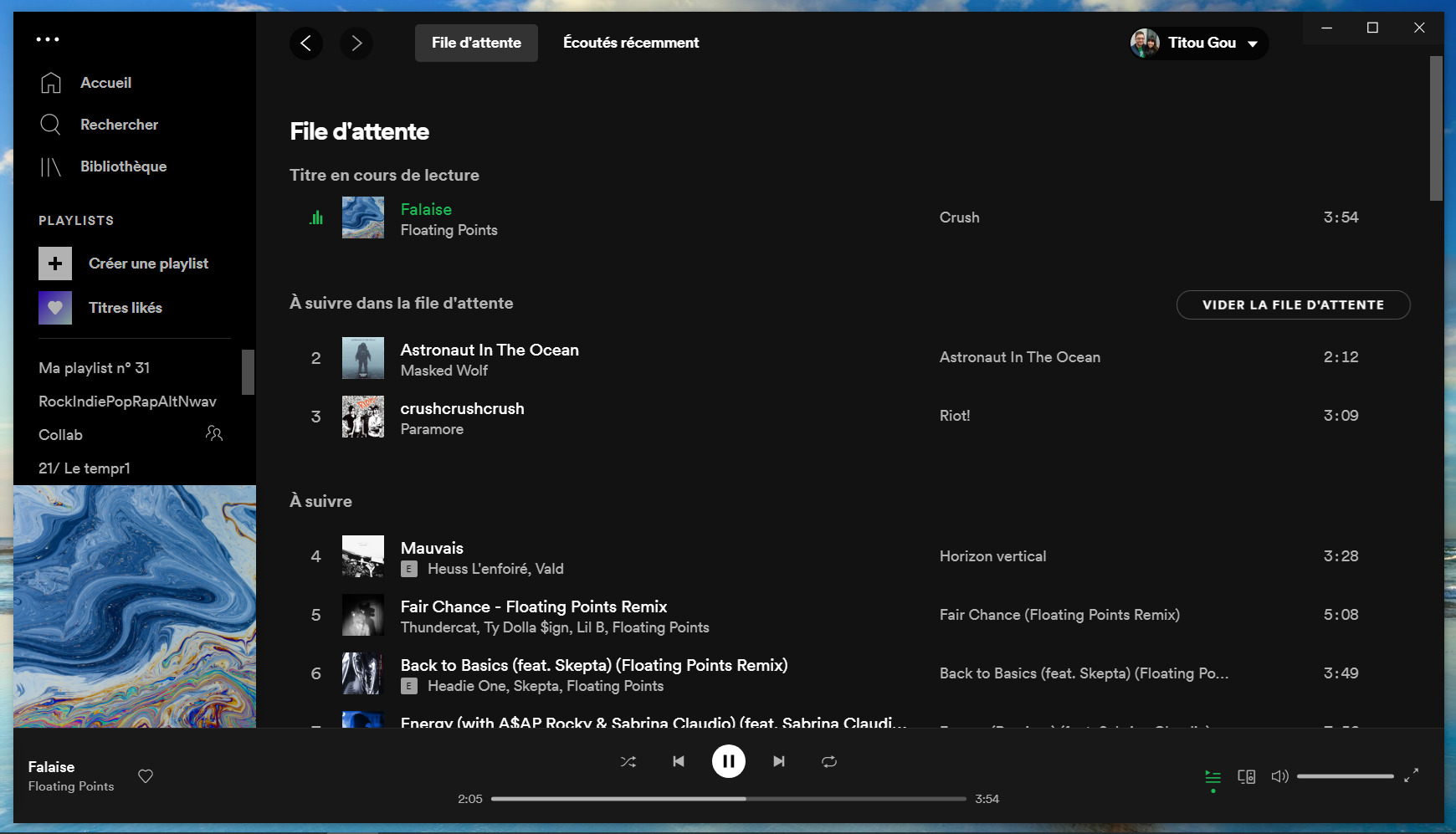The height and width of the screenshot is (834, 1456).
Task: Pause the current song
Action: pyautogui.click(x=729, y=761)
